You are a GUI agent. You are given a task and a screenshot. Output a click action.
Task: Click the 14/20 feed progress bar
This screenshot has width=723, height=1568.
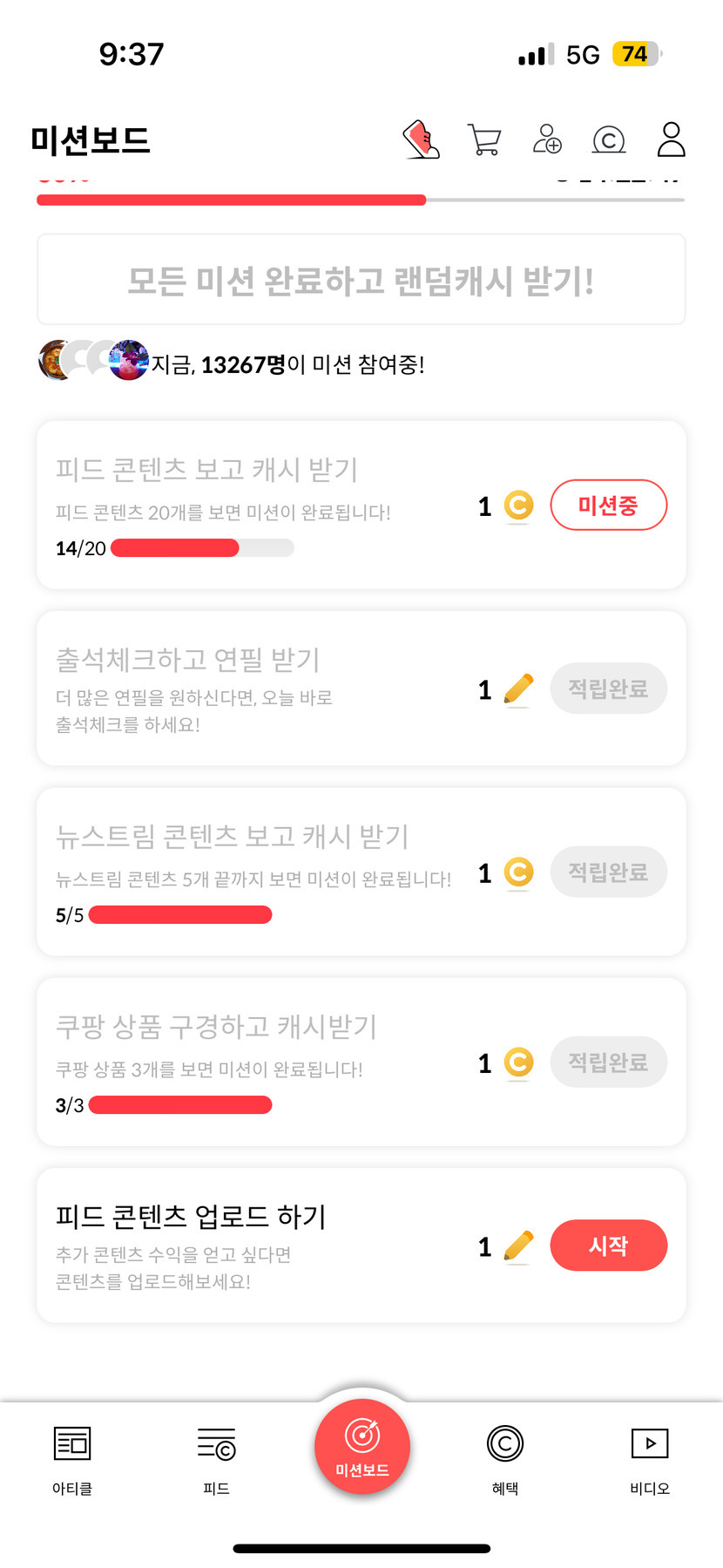(x=202, y=548)
